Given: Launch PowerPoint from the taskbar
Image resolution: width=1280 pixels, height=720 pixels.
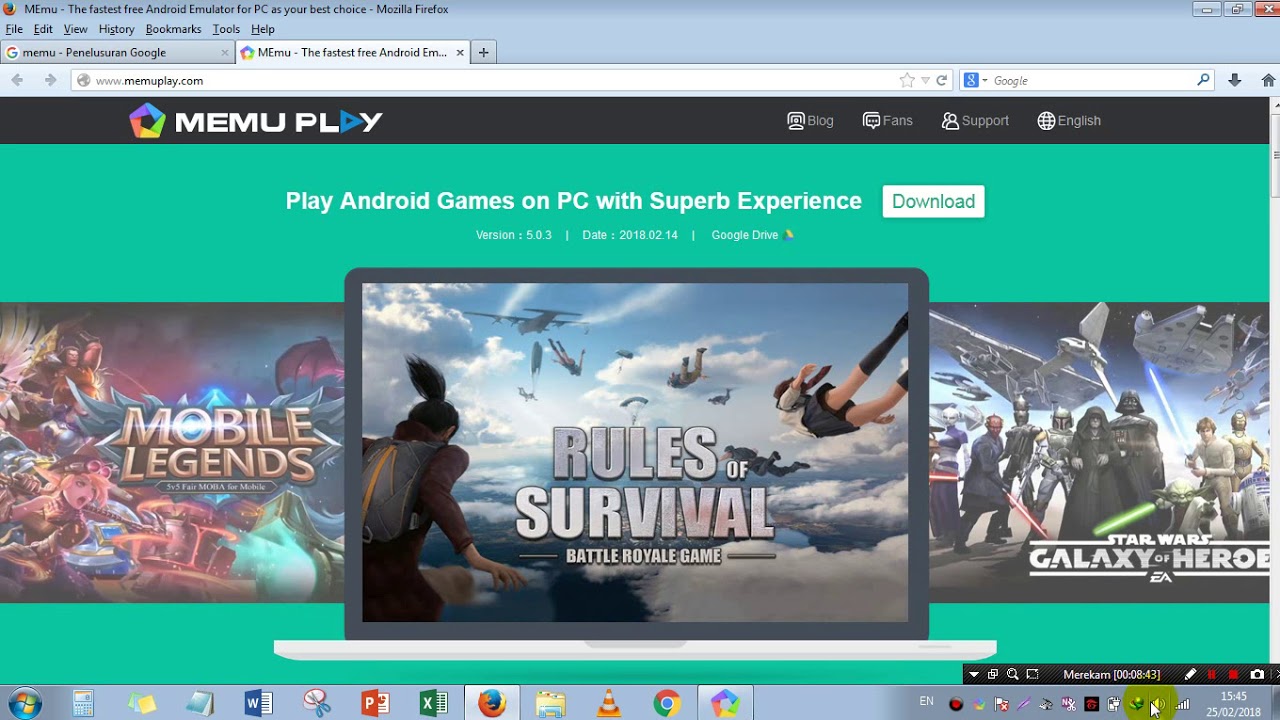Looking at the screenshot, I should 375,704.
